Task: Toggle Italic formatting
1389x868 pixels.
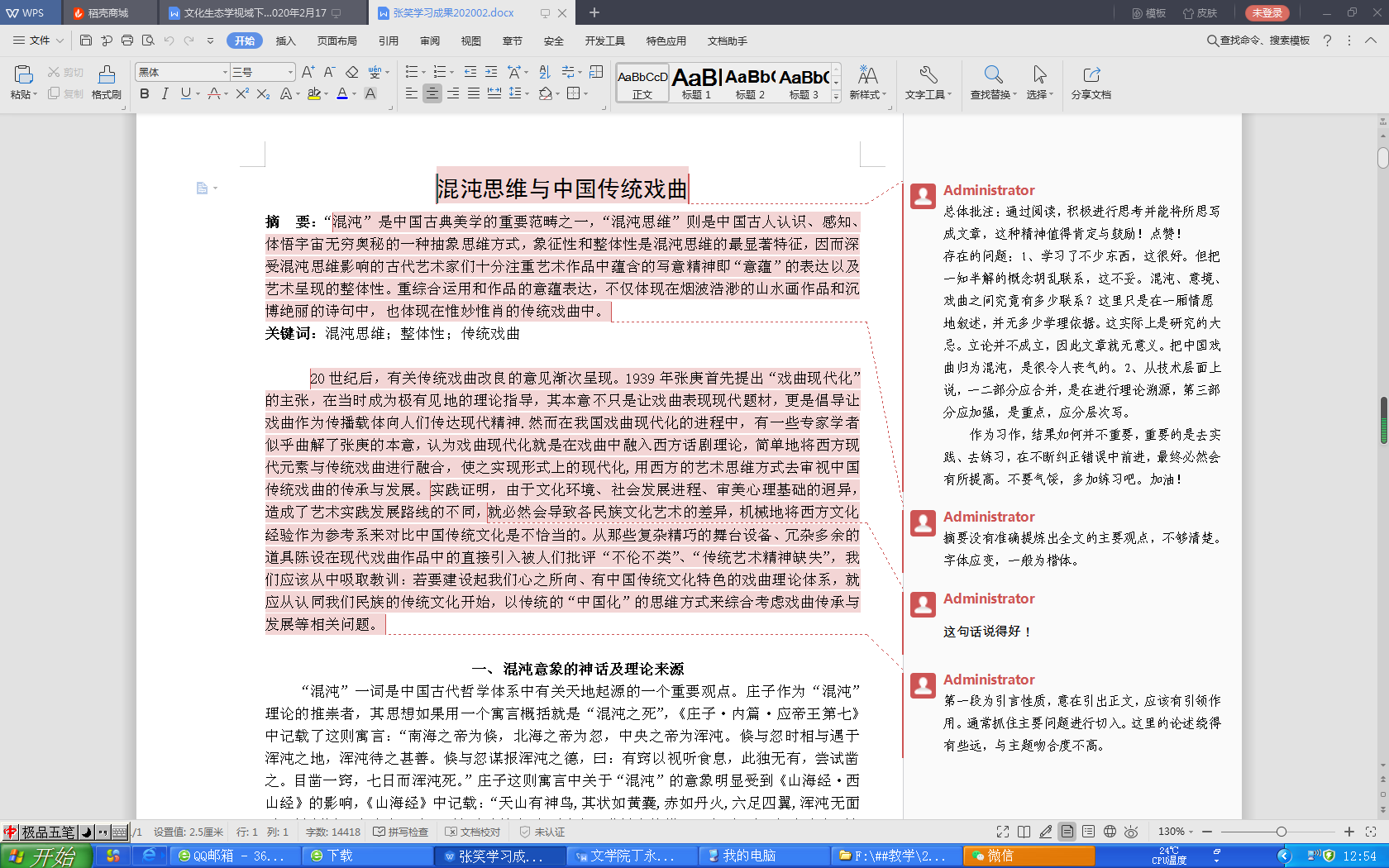Action: [x=165, y=93]
